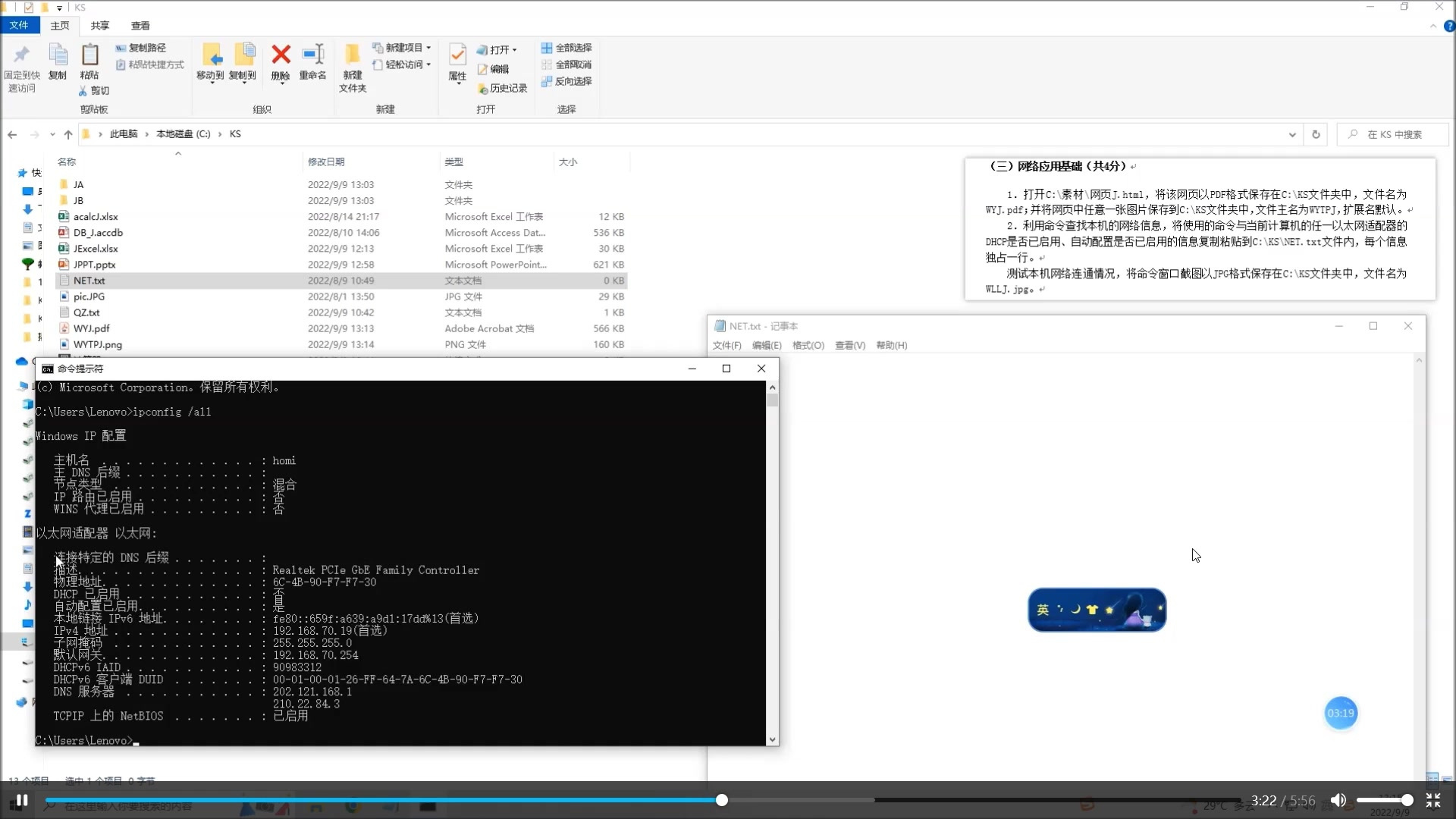Viewport: 1456px width, 819px height.
Task: Open Notepad Format menu
Action: [808, 345]
